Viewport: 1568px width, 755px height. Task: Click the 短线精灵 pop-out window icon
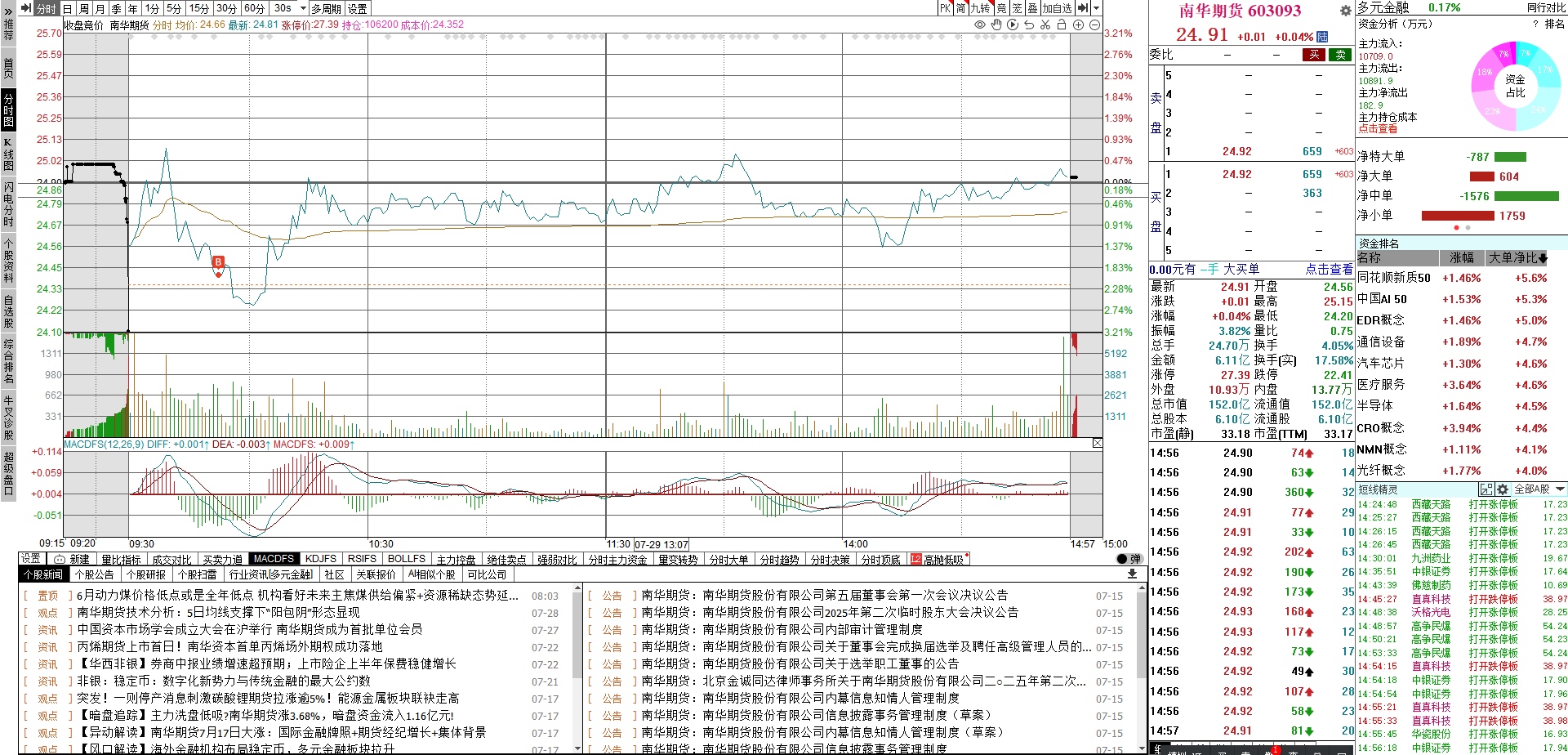click(x=1487, y=489)
